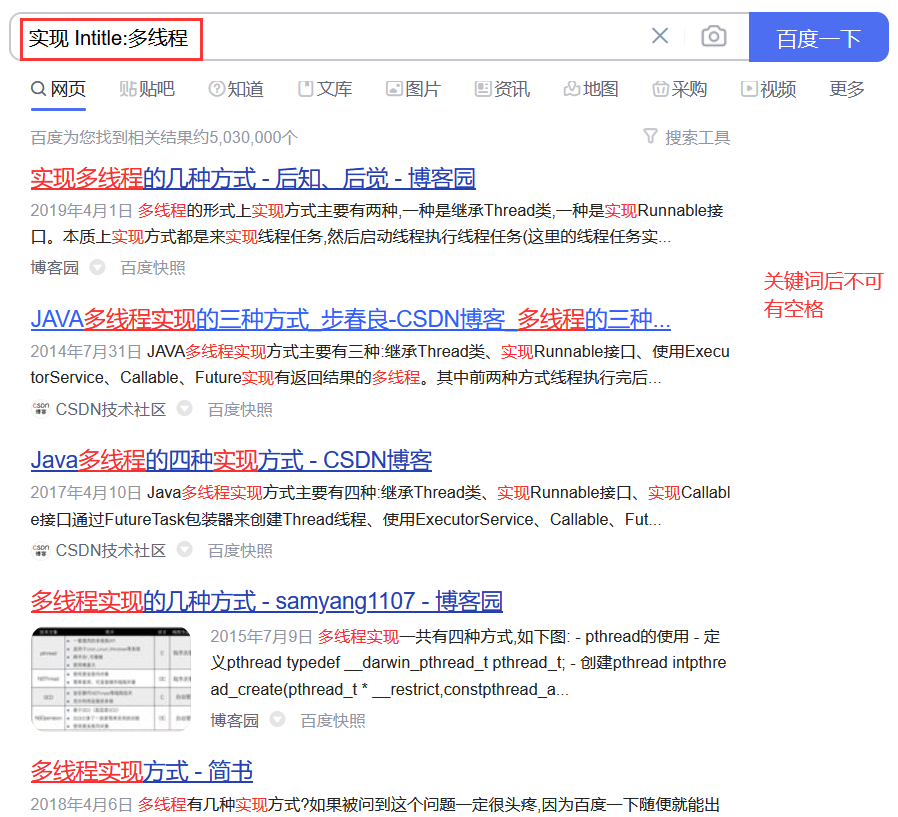Open the 知道 tab
The image size is (898, 817).
coord(236,89)
